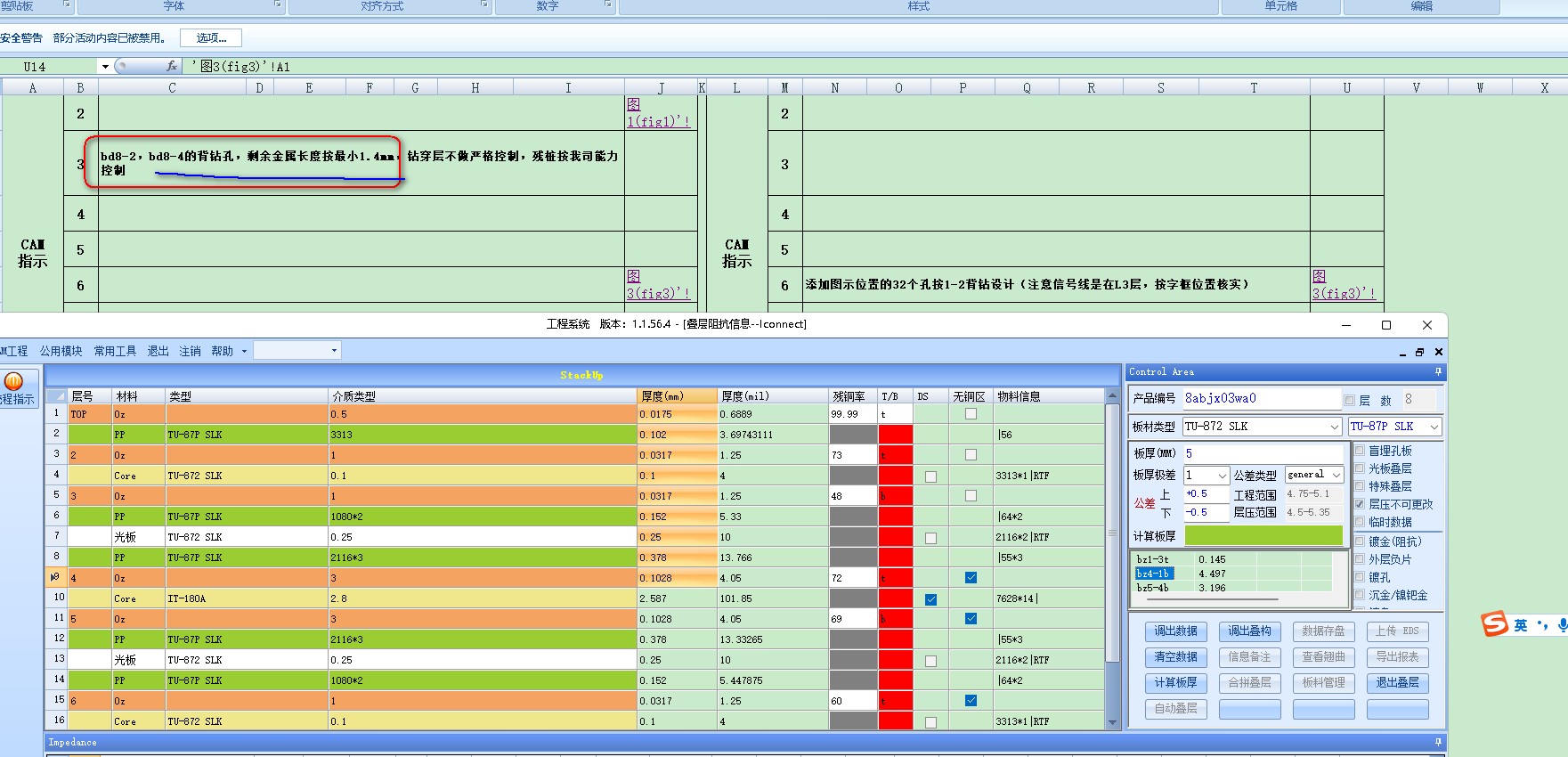This screenshot has height=757, width=1568.
Task: Open the TU-87P SLK prepreg dropdown
Action: (x=1434, y=427)
